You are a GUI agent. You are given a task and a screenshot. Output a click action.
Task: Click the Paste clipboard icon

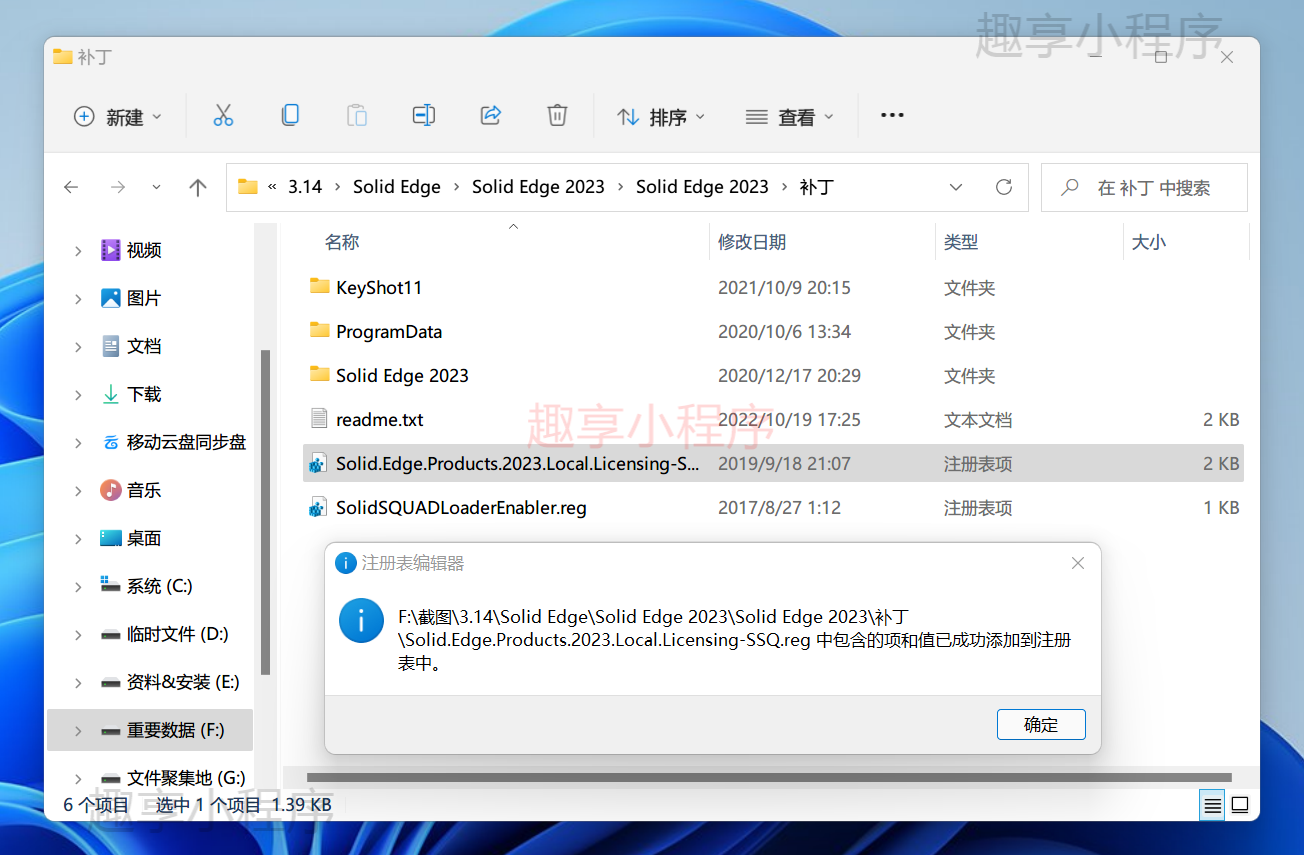click(x=357, y=116)
